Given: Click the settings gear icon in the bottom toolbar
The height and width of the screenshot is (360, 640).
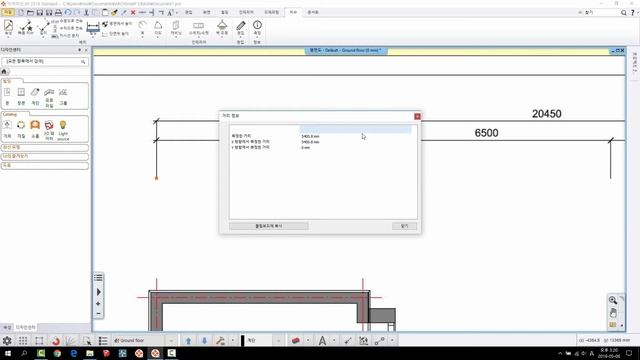Looking at the screenshot, I should [7, 340].
